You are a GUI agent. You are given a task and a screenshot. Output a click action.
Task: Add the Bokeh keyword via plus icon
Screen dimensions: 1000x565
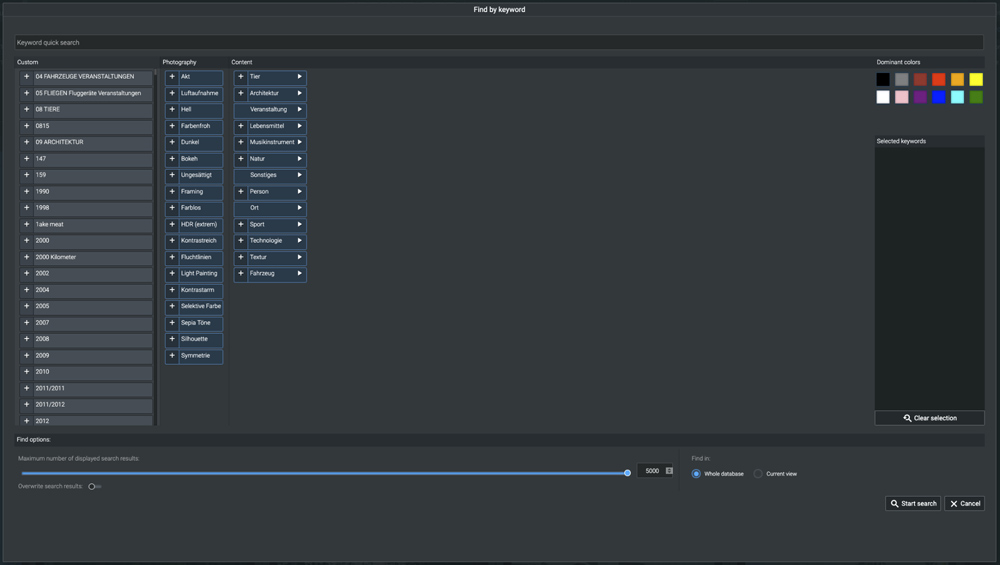(172, 159)
